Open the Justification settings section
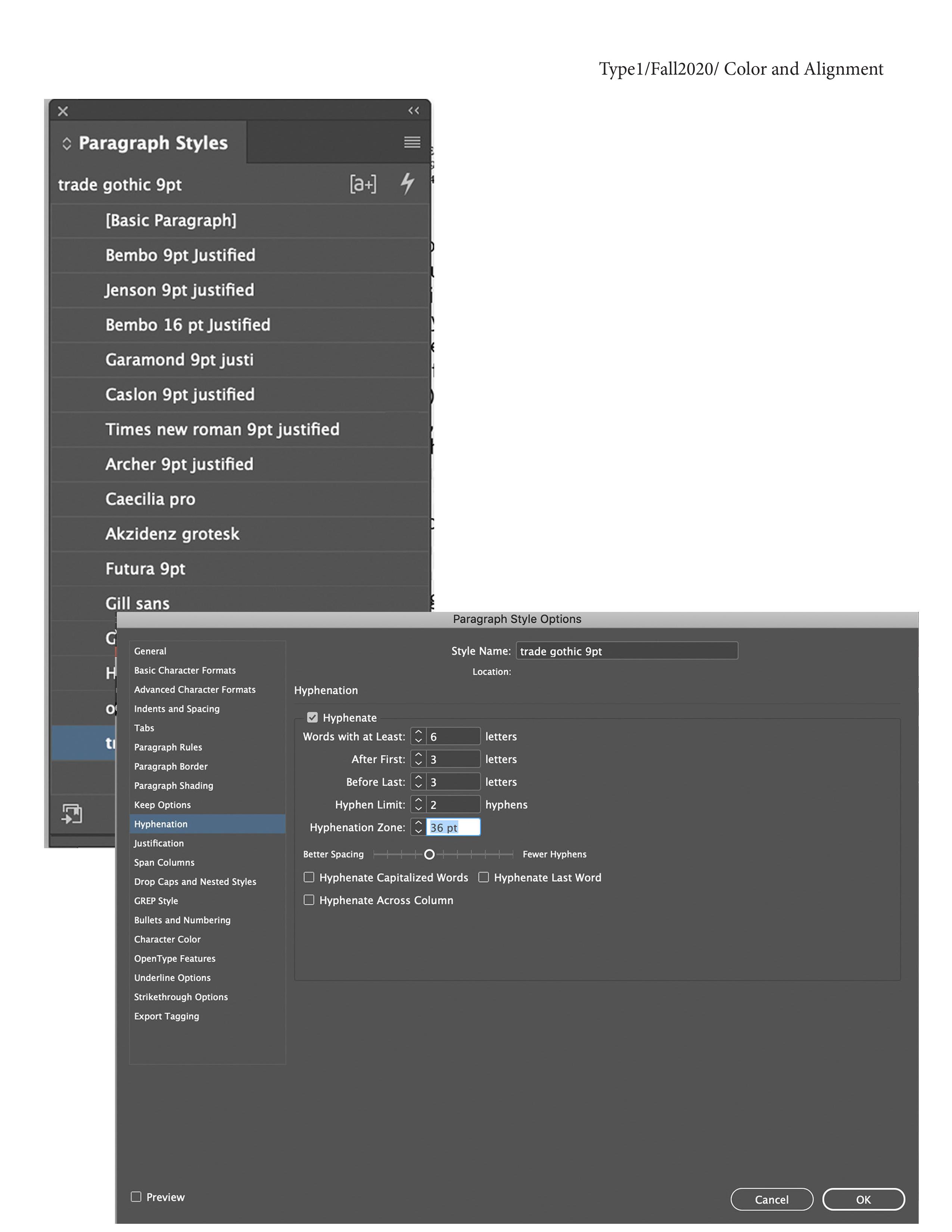This screenshot has width=952, height=1232. 158,843
